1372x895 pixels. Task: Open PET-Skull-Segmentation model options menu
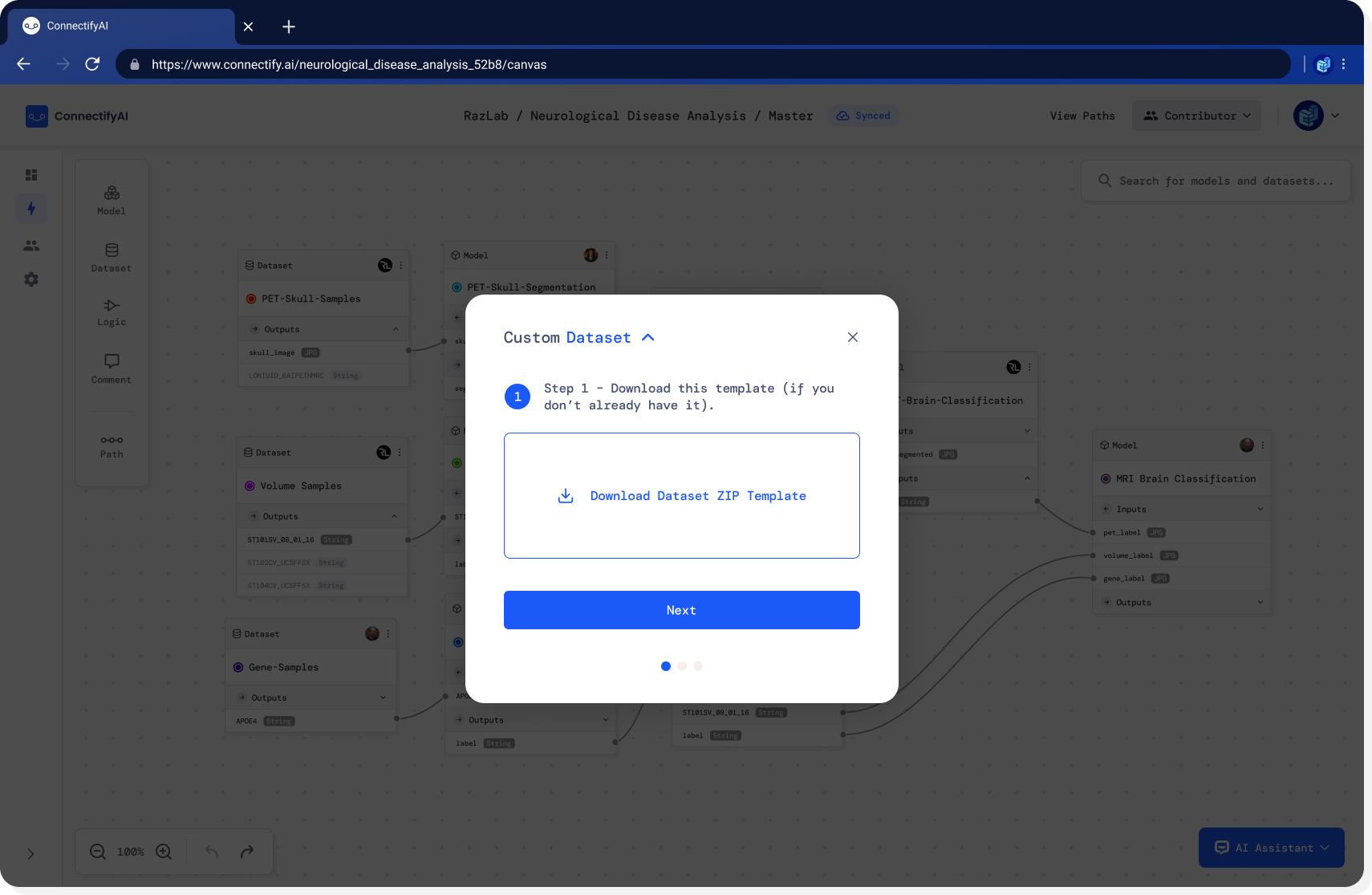pos(607,255)
